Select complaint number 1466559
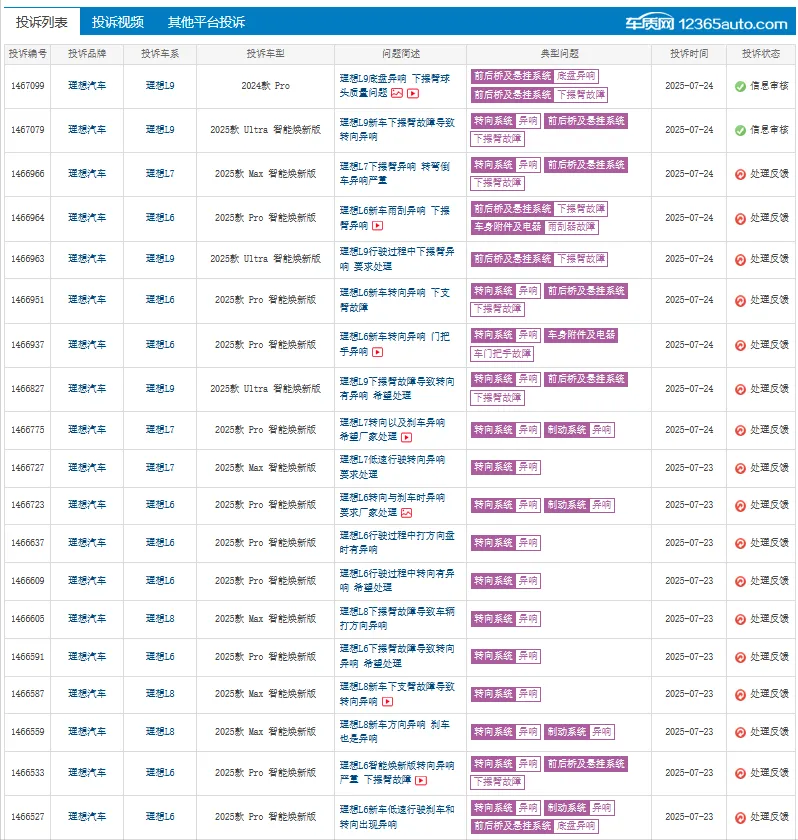Screen dimensions: 798x840 [27, 732]
